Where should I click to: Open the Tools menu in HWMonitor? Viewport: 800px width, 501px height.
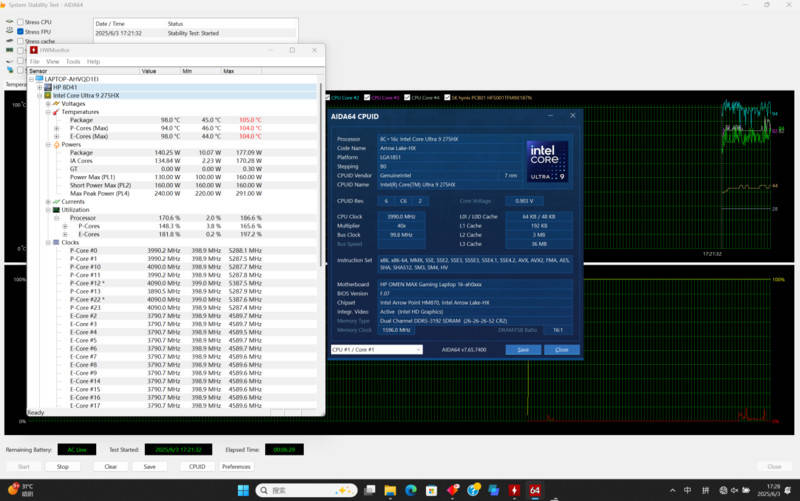click(x=73, y=62)
